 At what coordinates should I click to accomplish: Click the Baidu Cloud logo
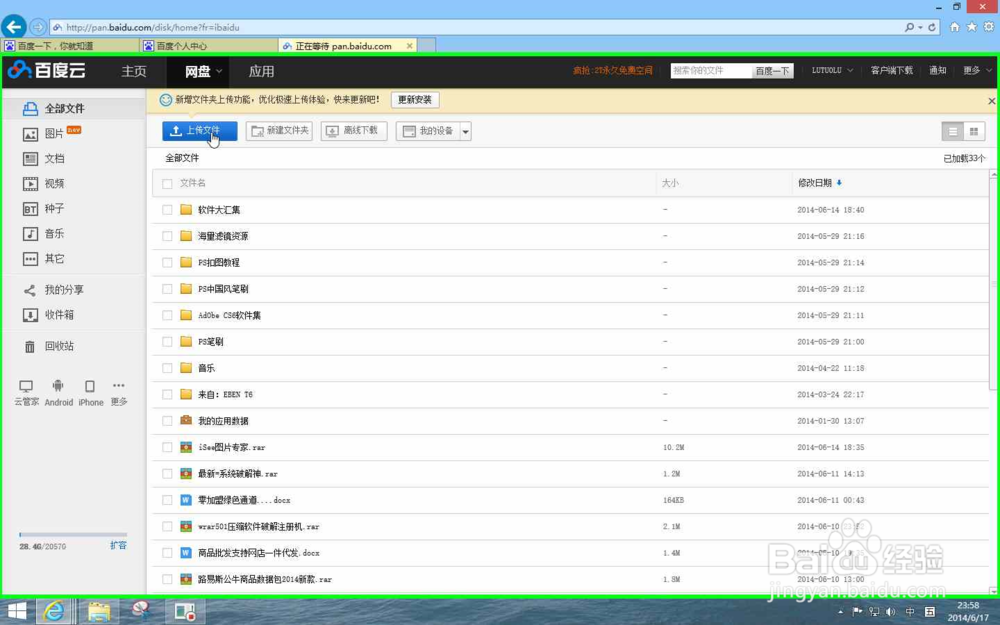(x=47, y=70)
